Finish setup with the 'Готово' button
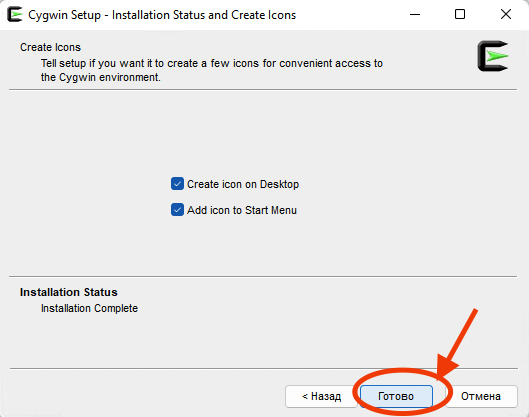Screen dimensions: 529x417 [x=396, y=396]
